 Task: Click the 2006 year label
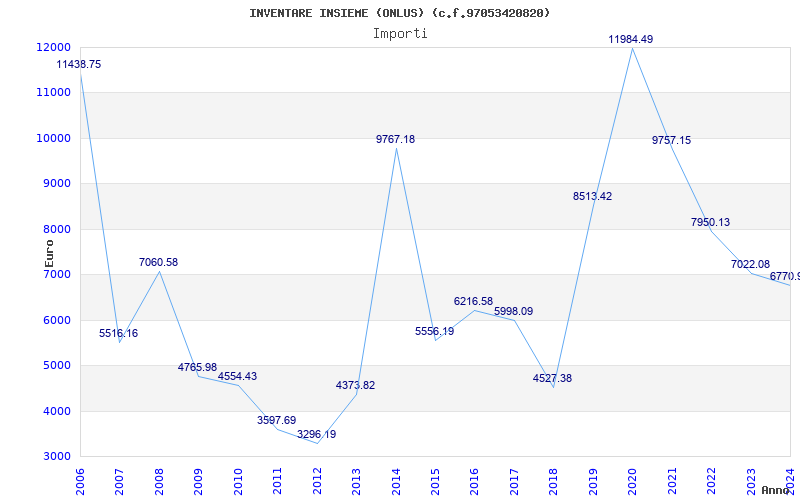click(x=80, y=481)
